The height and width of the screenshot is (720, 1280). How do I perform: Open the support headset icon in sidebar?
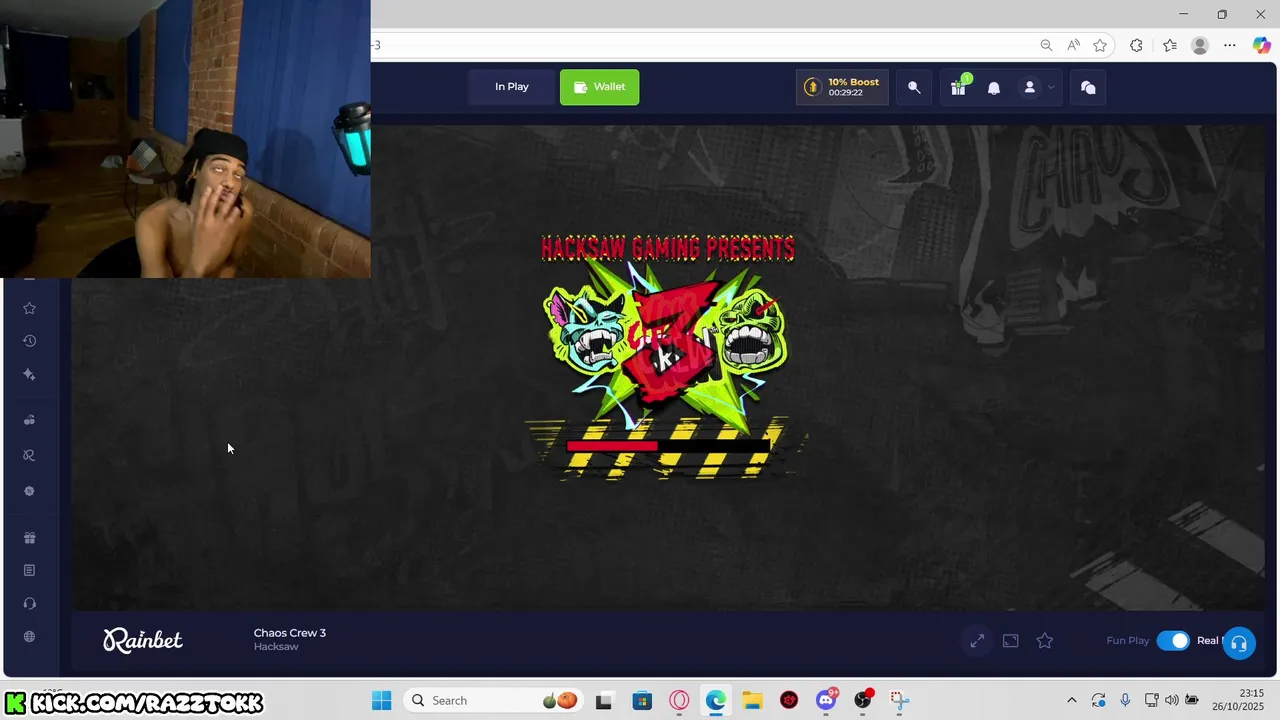point(29,603)
